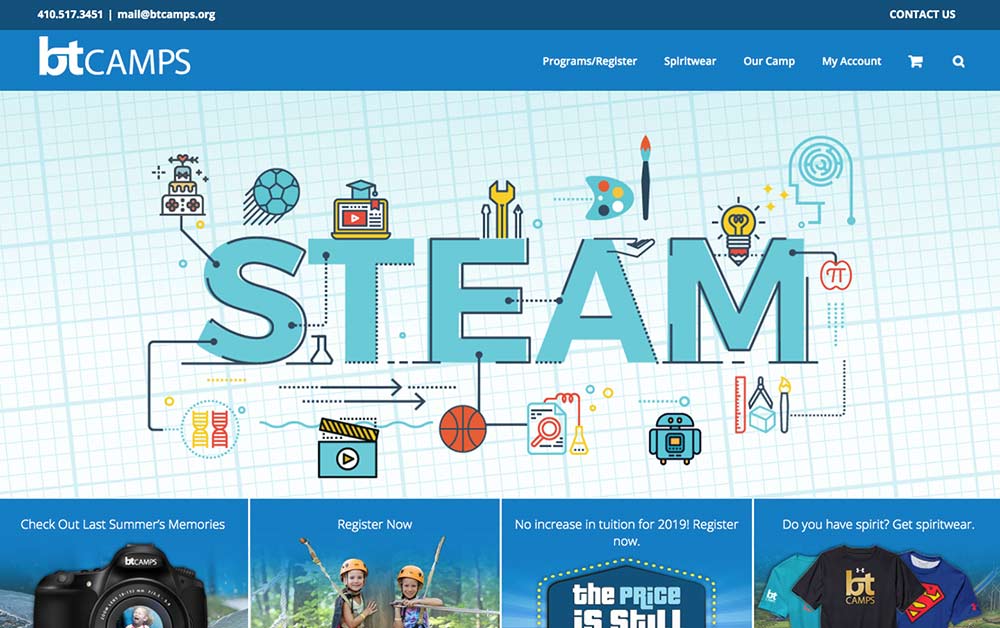Viewport: 1000px width, 628px height.
Task: Click the yellow lightbulb icon
Action: coord(738,233)
